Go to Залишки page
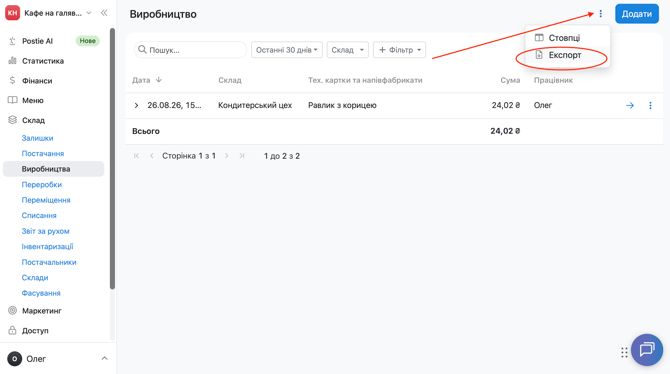670x374 pixels. point(38,138)
